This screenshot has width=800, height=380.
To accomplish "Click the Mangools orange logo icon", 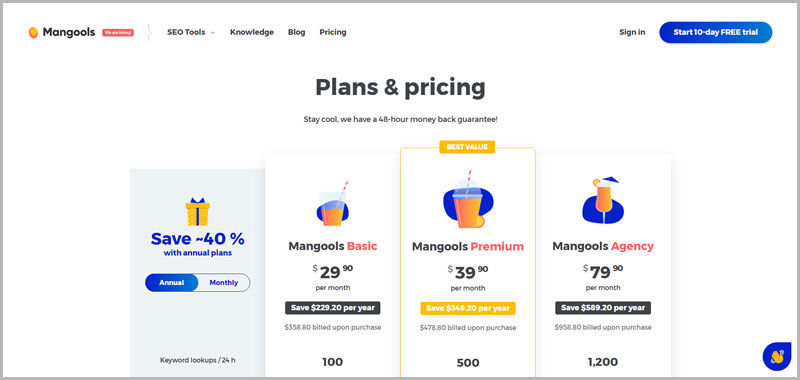I will tap(33, 32).
